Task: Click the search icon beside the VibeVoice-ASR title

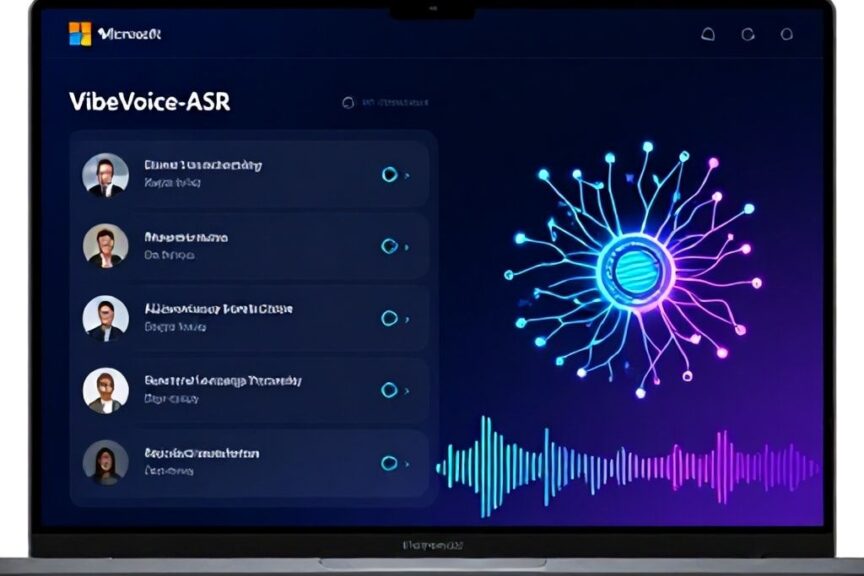Action: point(348,102)
